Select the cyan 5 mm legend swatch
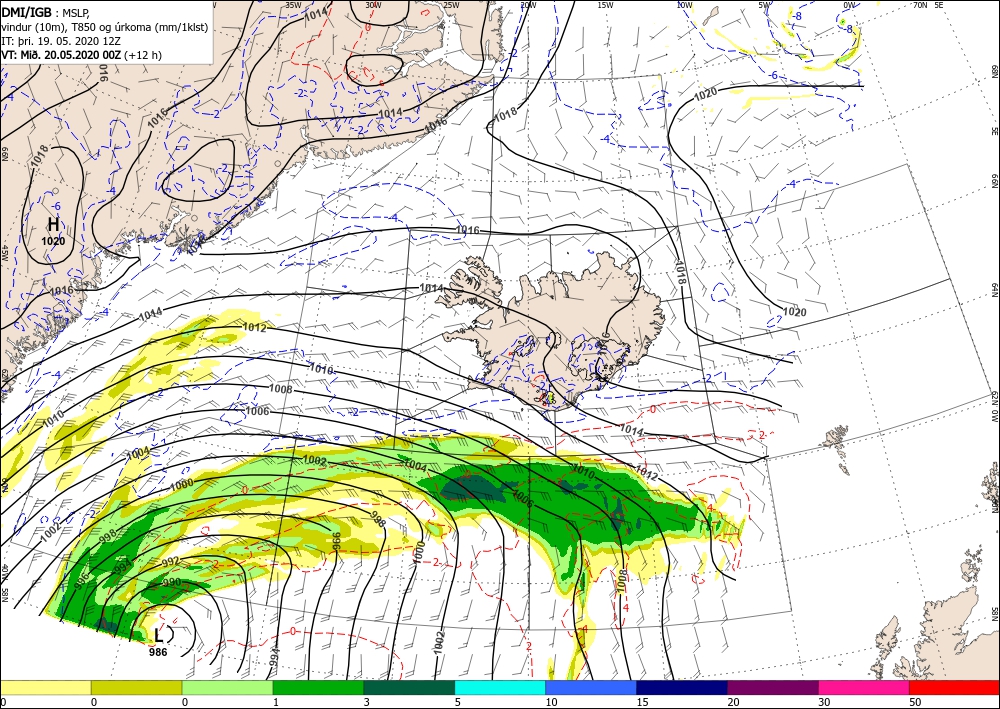Image resolution: width=1000 pixels, height=709 pixels. point(500,687)
